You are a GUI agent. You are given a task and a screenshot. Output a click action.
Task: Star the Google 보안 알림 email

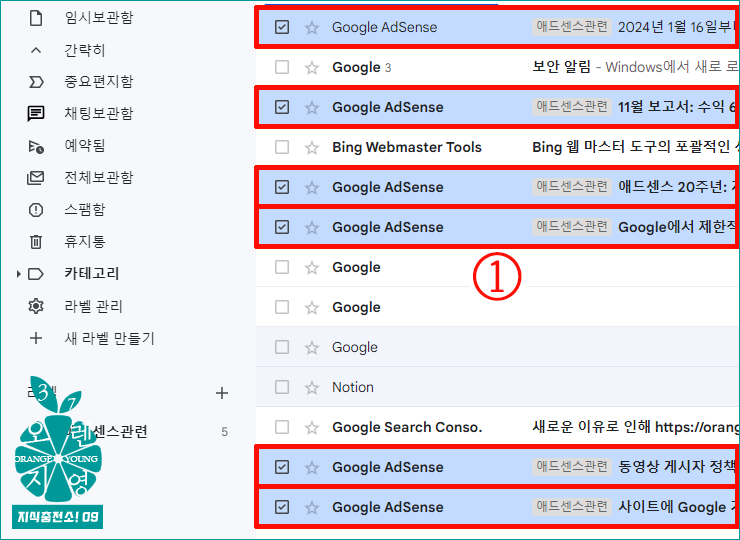point(311,68)
